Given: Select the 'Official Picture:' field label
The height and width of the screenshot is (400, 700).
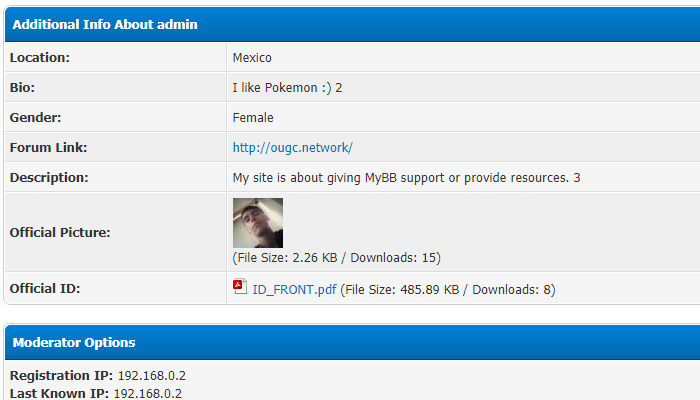Looking at the screenshot, I should pyautogui.click(x=60, y=232).
